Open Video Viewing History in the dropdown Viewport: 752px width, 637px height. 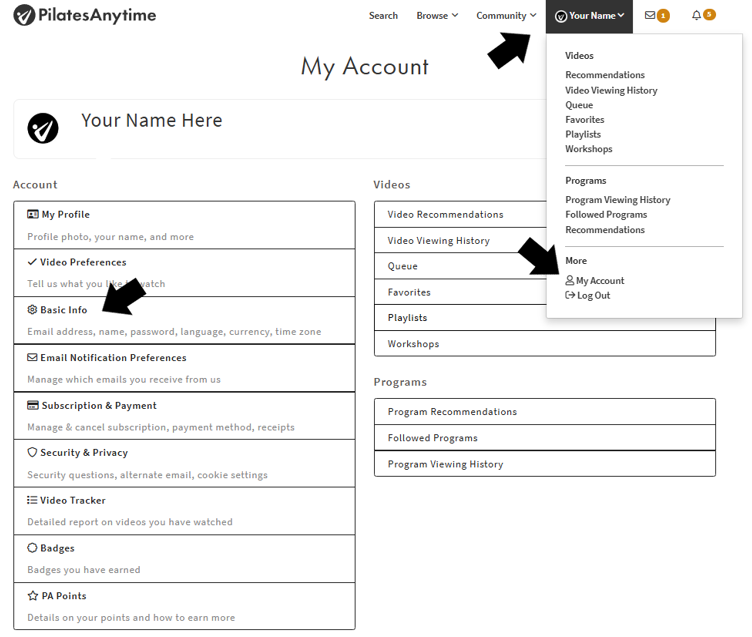(x=611, y=90)
